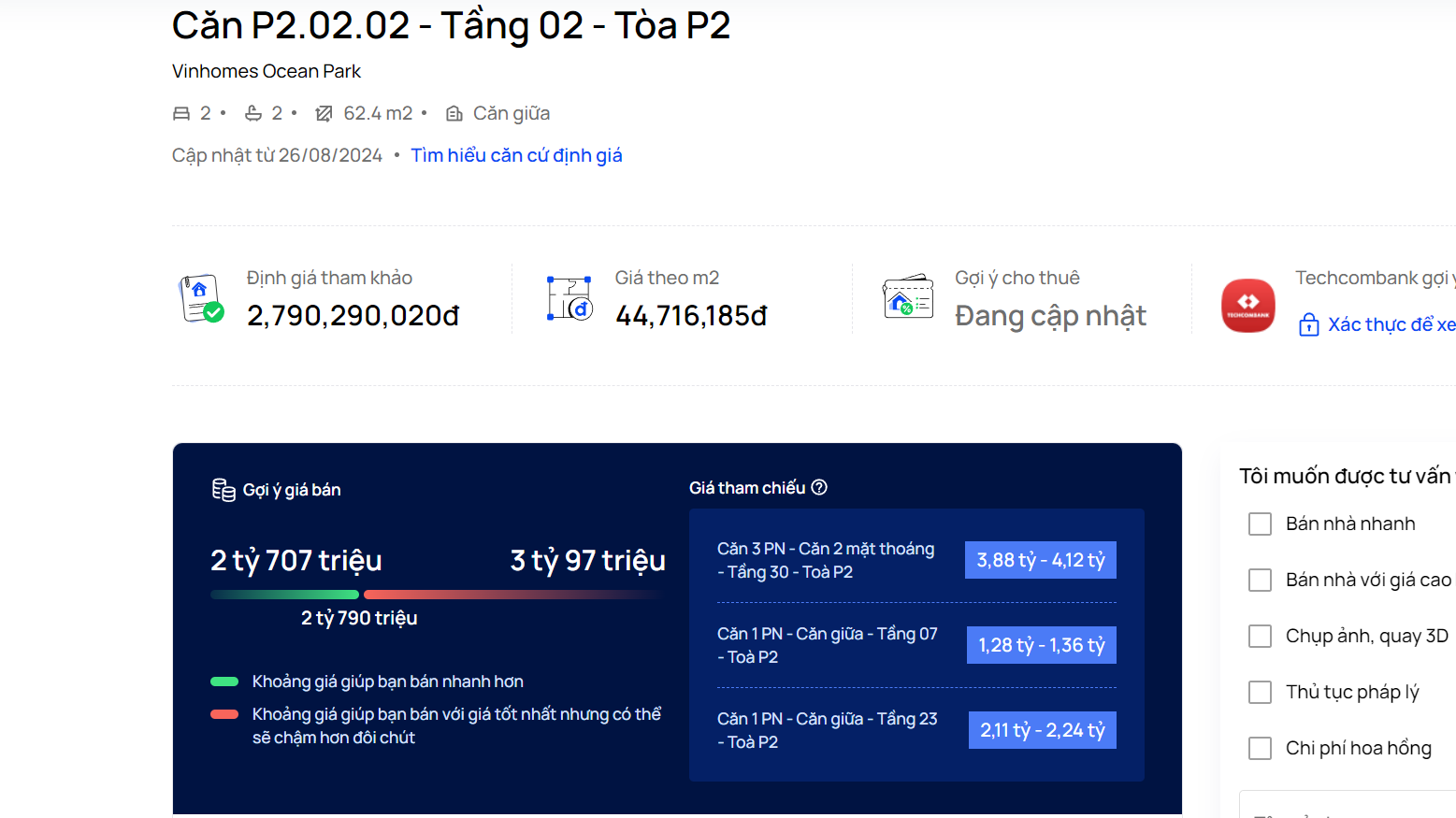The width and height of the screenshot is (1456, 818).
Task: Click the bedroom count bed icon
Action: tap(181, 113)
